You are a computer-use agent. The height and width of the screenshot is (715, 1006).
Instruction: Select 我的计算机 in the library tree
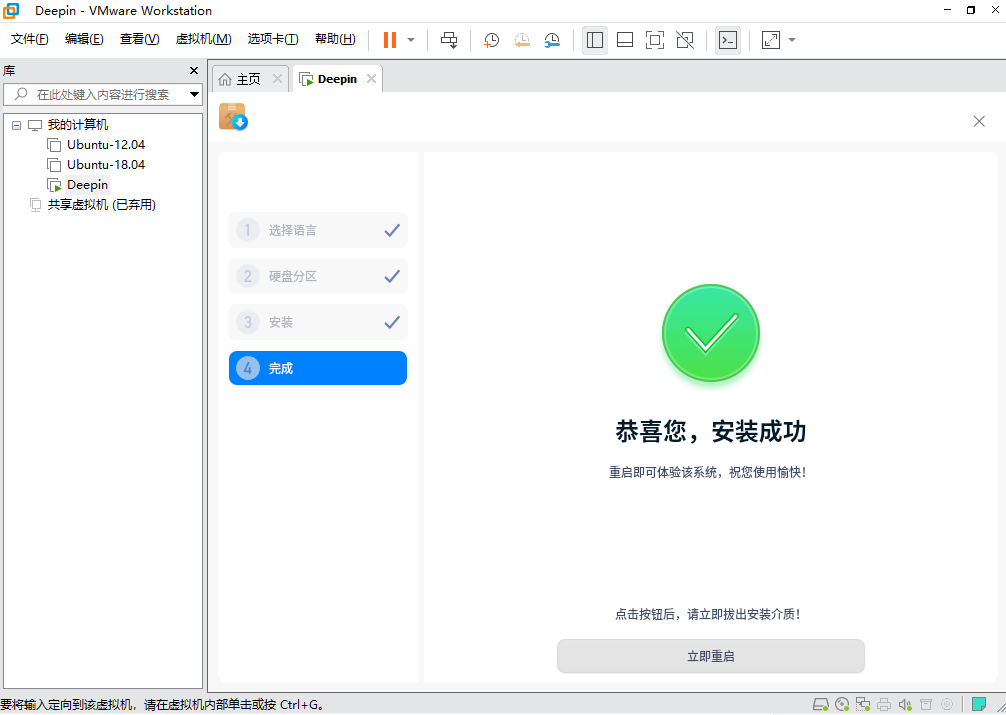click(x=78, y=125)
